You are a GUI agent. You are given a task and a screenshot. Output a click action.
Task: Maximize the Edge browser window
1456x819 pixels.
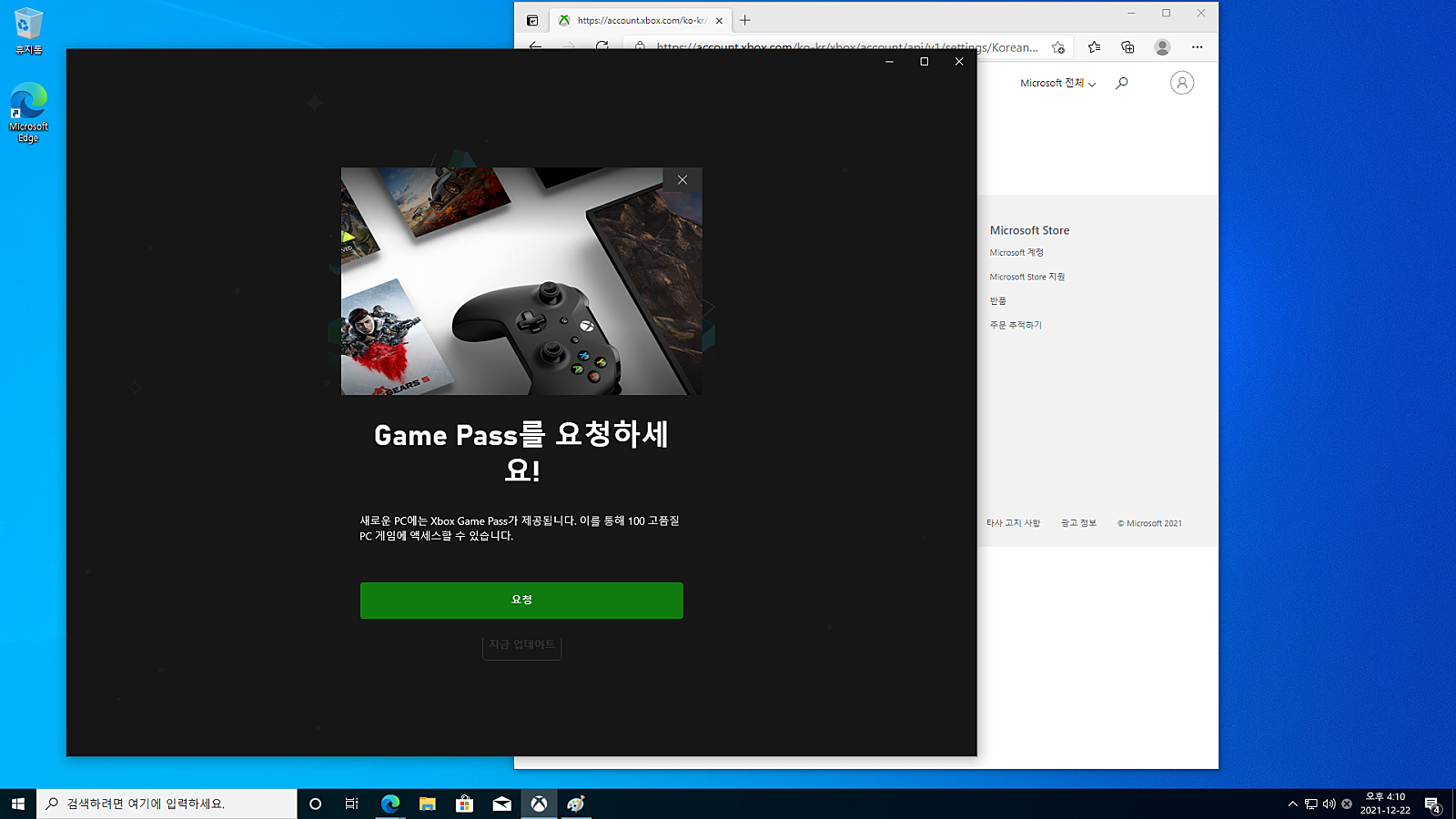(1167, 13)
